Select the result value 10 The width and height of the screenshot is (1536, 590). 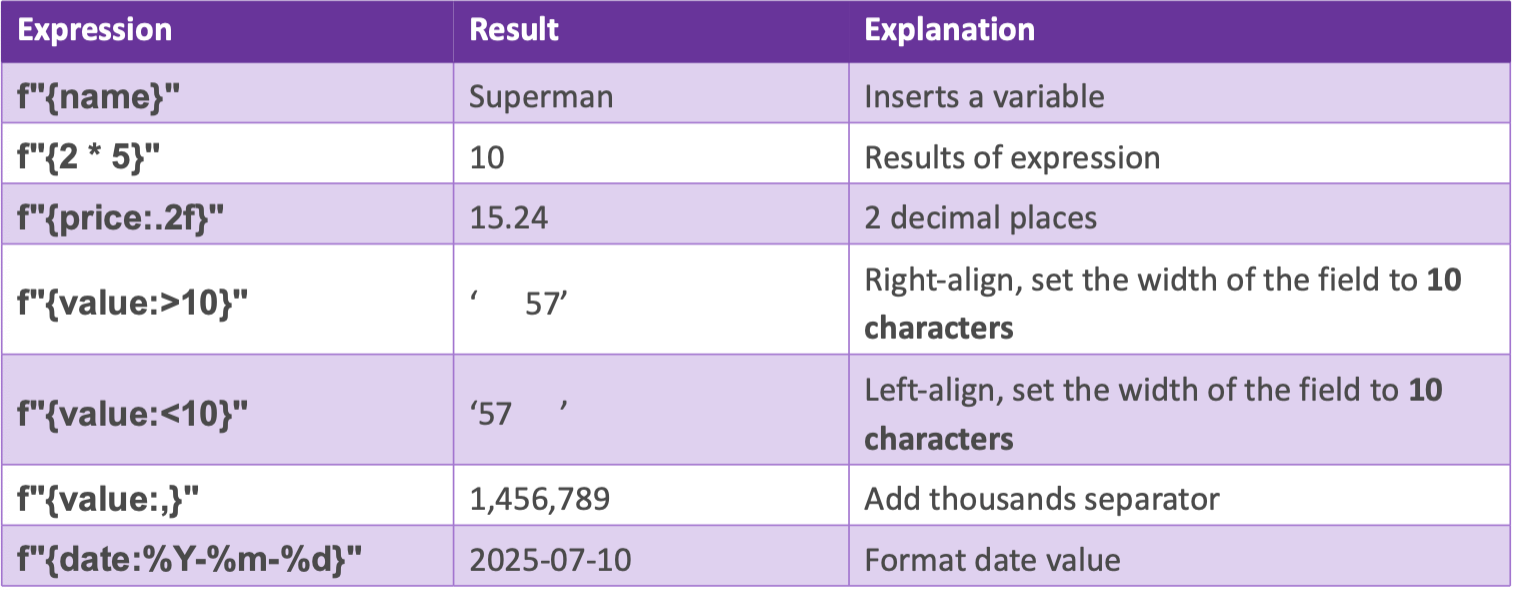[486, 157]
